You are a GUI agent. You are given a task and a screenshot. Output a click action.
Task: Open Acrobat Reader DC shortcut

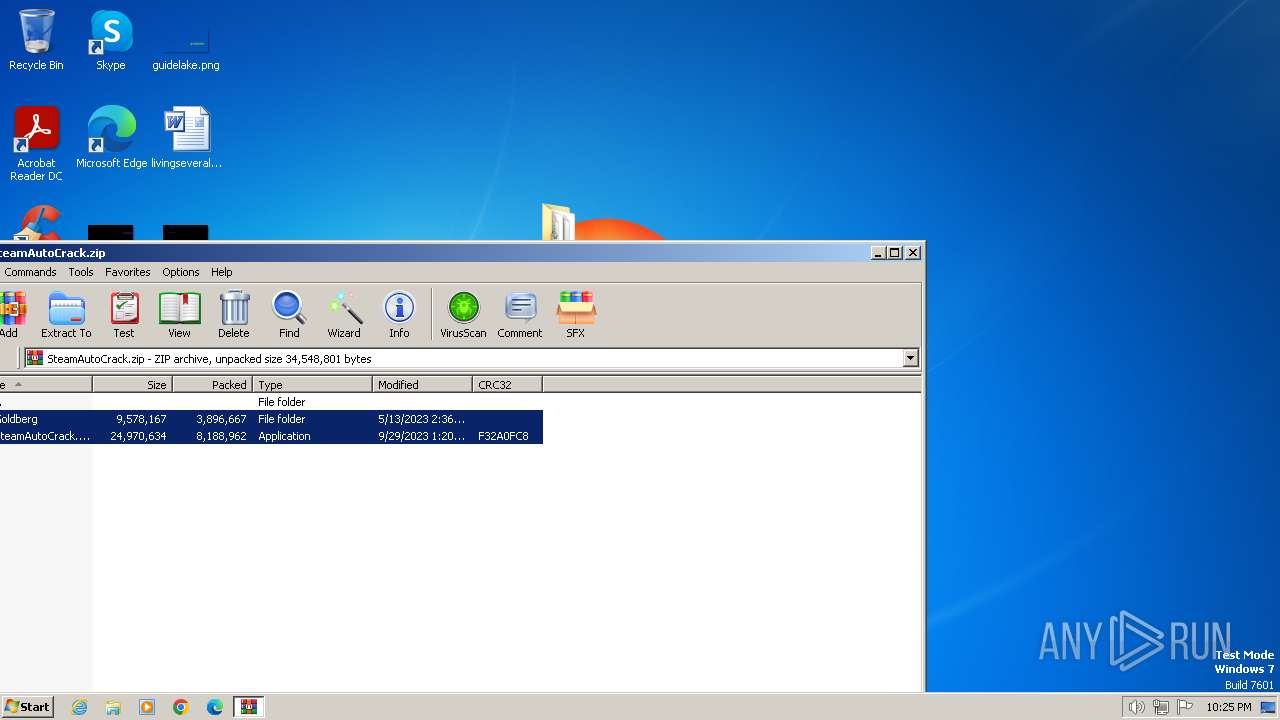(x=36, y=144)
